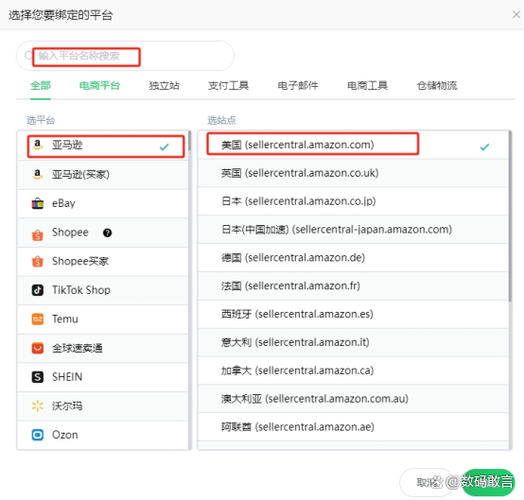Choose site 加拿大 (sellercentral.amazon.ca)
The image size is (524, 500).
click(353, 370)
